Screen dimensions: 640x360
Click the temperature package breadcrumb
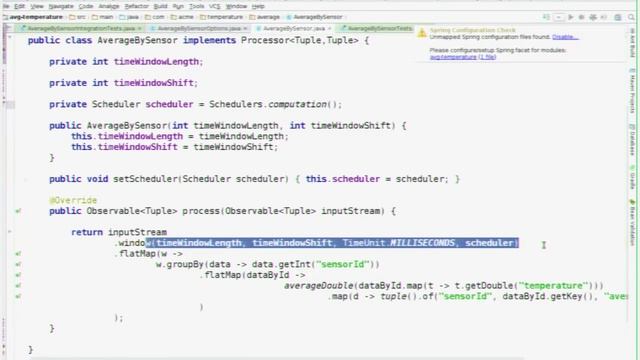tap(221, 17)
